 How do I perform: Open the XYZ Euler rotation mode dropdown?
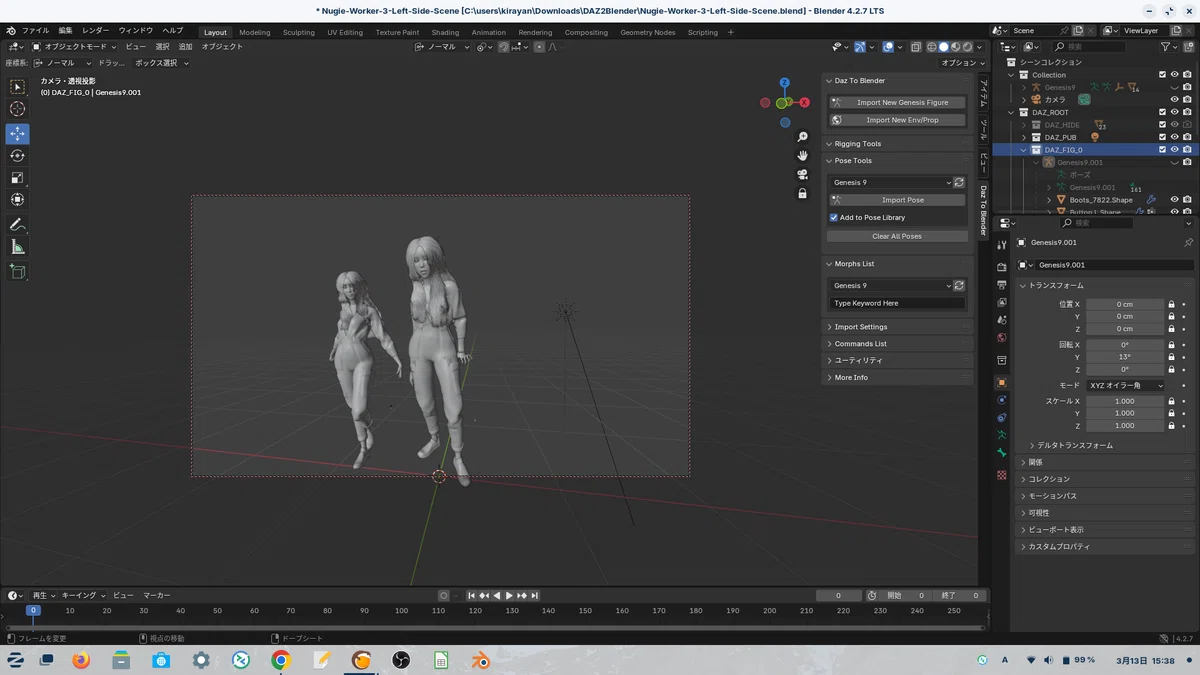[x=1125, y=385]
